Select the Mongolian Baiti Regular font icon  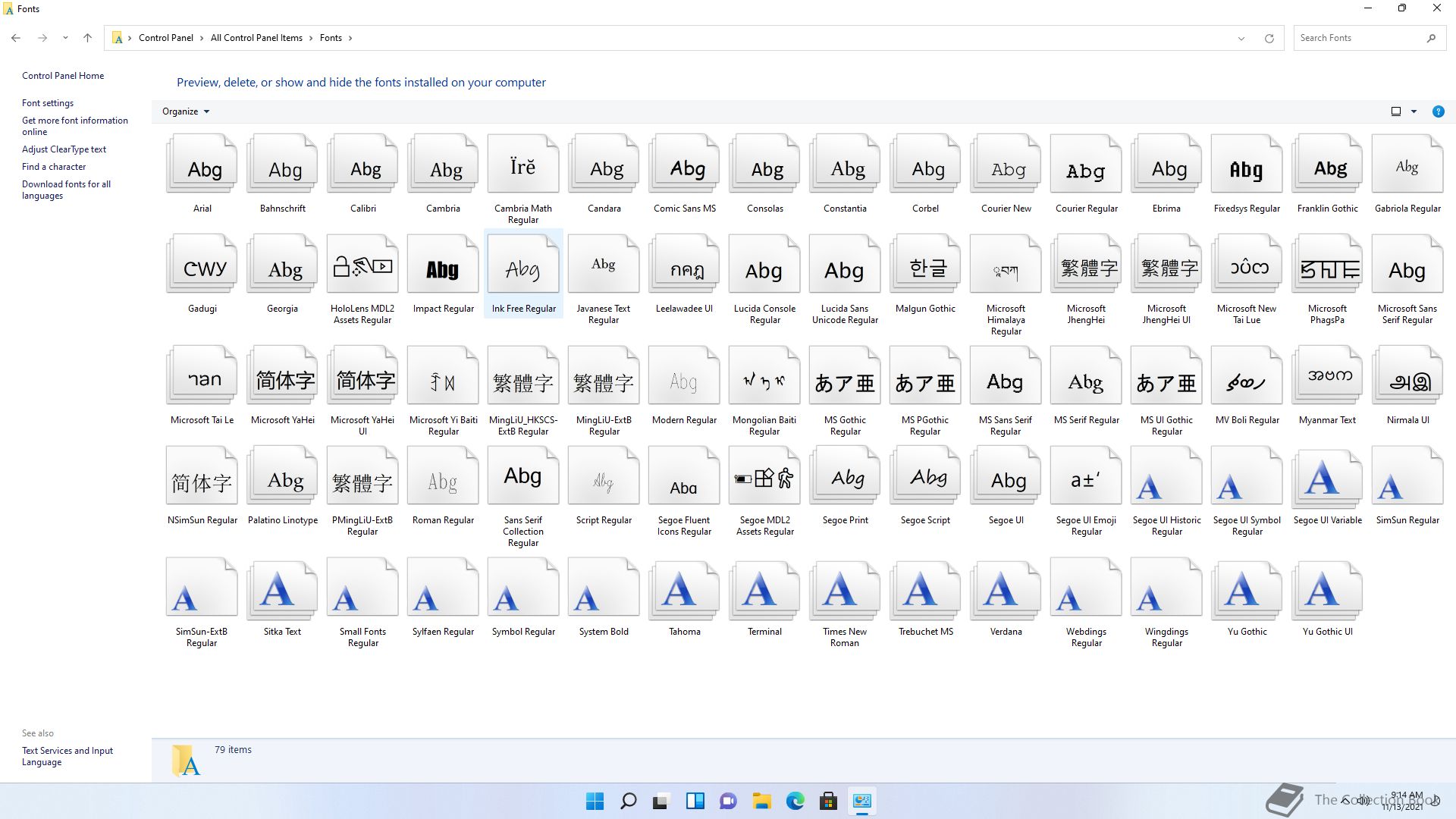765,375
